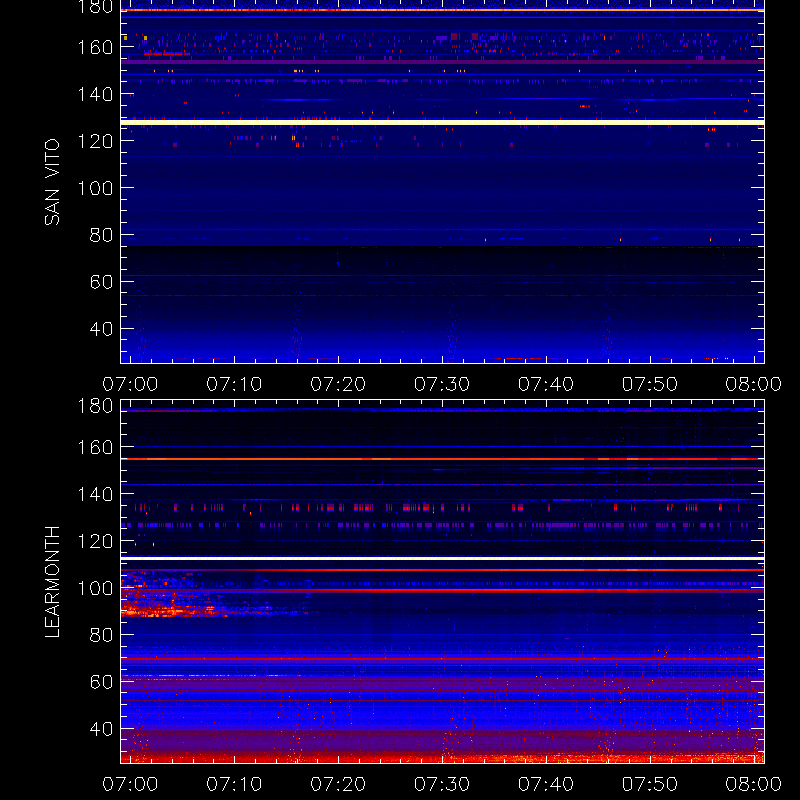Select the 40 frequency label on San Vito plot
The height and width of the screenshot is (800, 800).
(101, 329)
